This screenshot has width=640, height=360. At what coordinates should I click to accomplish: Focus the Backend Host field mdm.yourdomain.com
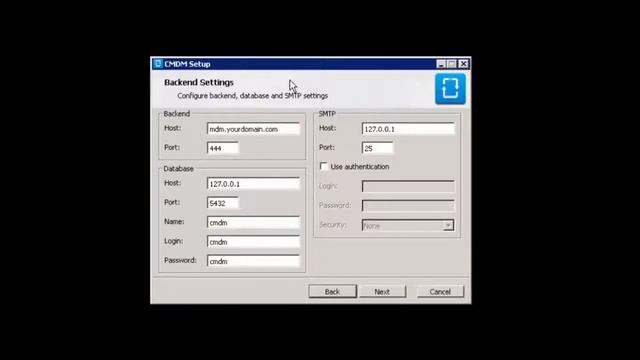point(253,129)
